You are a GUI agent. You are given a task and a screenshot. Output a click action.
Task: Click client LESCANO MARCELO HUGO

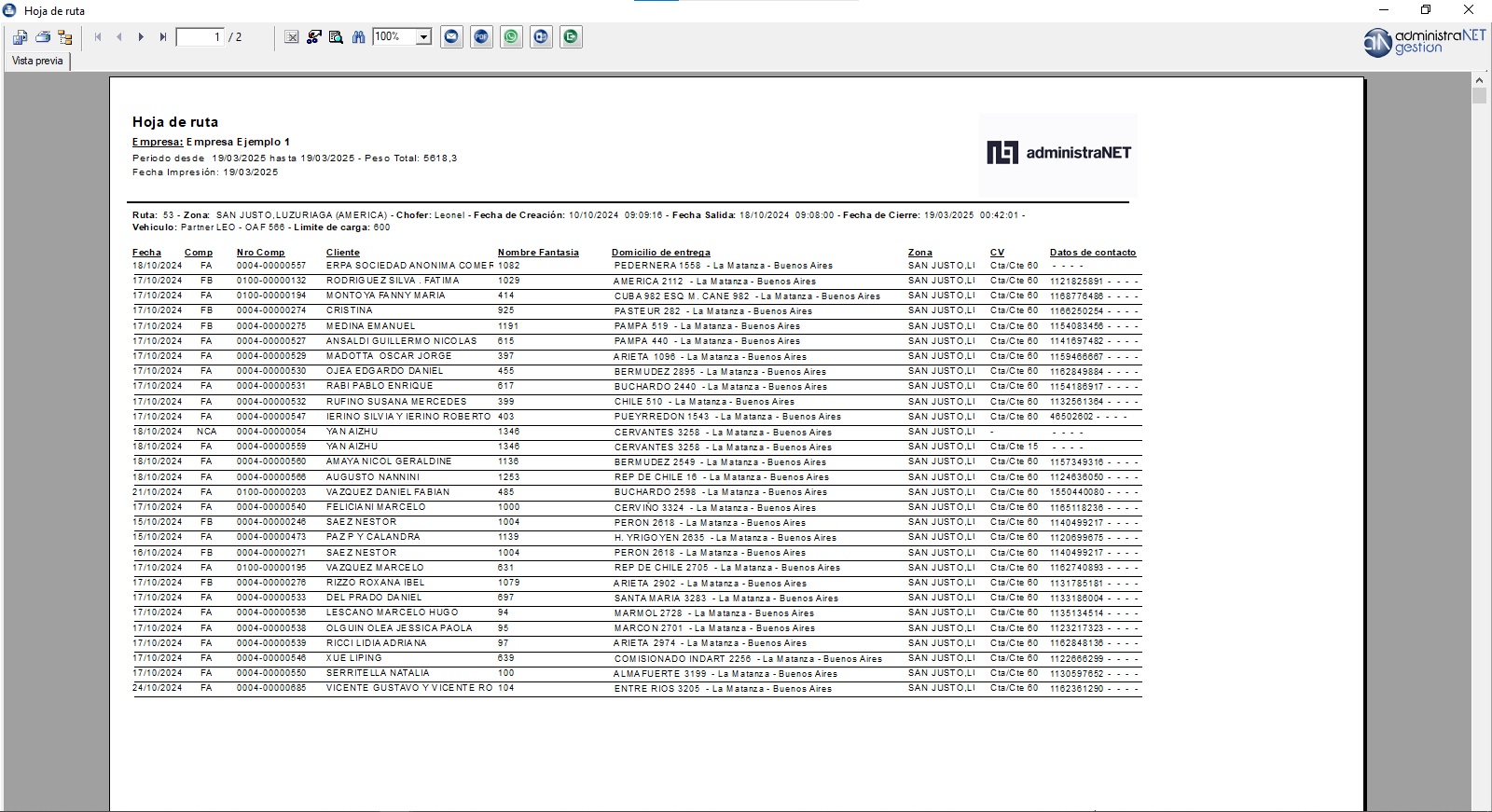click(392, 612)
